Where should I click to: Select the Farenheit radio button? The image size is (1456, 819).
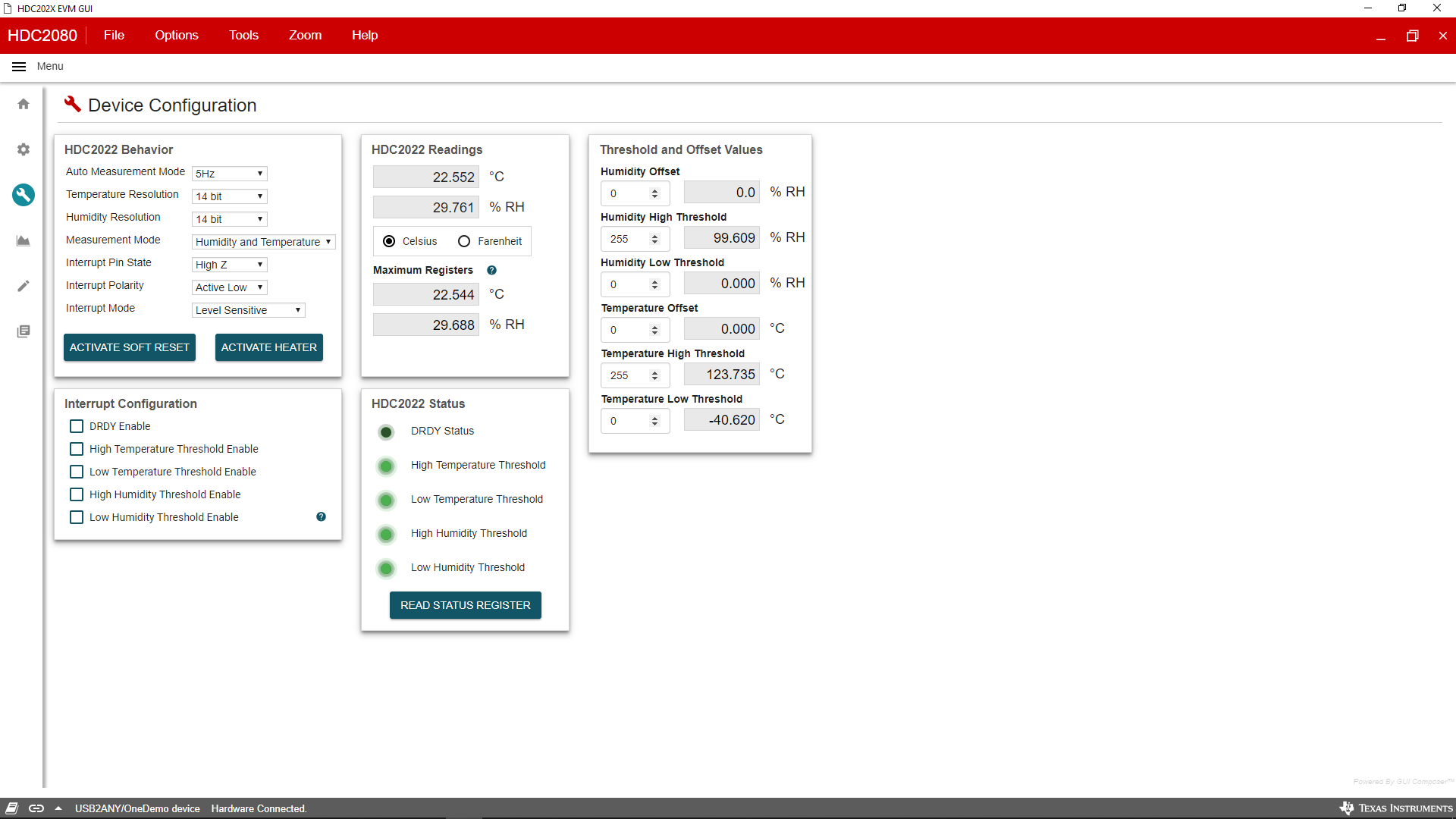[x=464, y=241]
